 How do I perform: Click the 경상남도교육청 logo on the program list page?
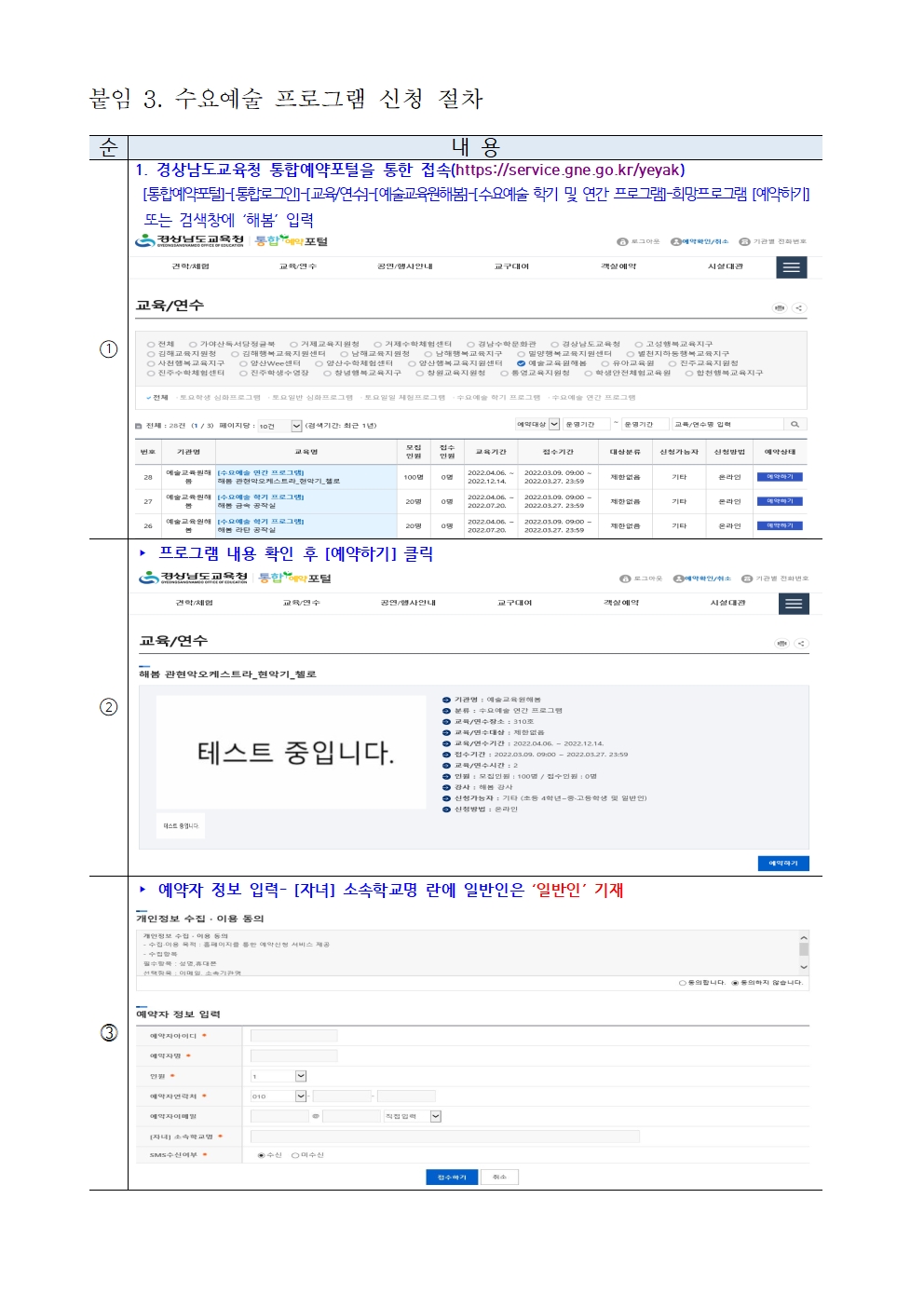(x=189, y=240)
